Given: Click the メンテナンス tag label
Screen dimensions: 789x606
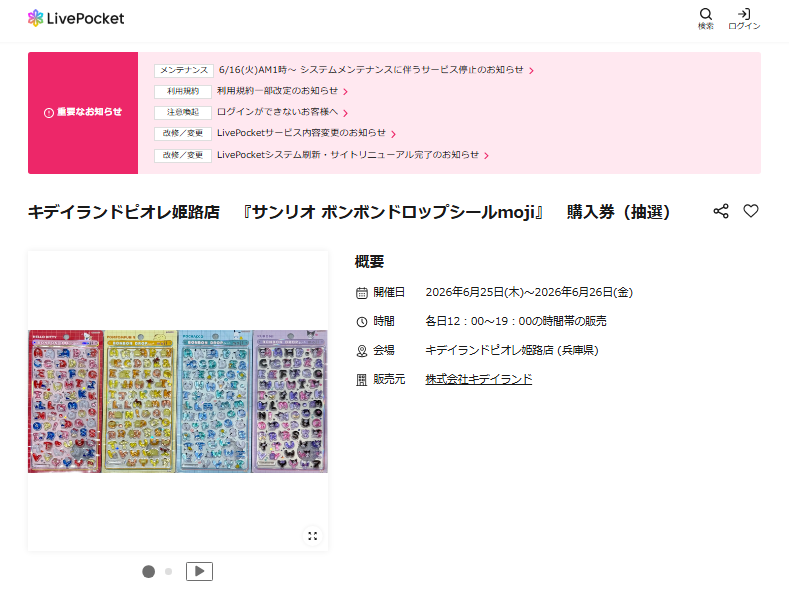Looking at the screenshot, I should coord(184,70).
